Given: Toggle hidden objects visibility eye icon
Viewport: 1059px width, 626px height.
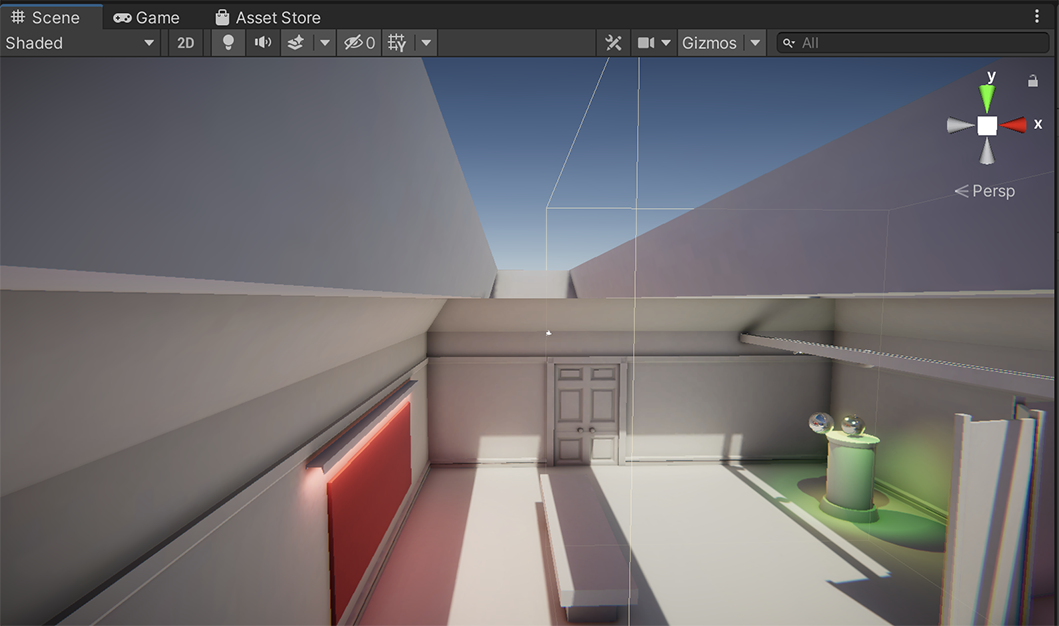Looking at the screenshot, I should point(359,43).
